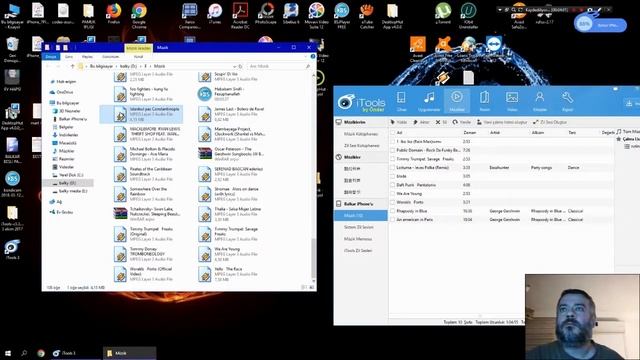Viewport: 640px width, 360px height.
Task: Open the Müzik Araçları contextual tab
Action: click(x=138, y=48)
